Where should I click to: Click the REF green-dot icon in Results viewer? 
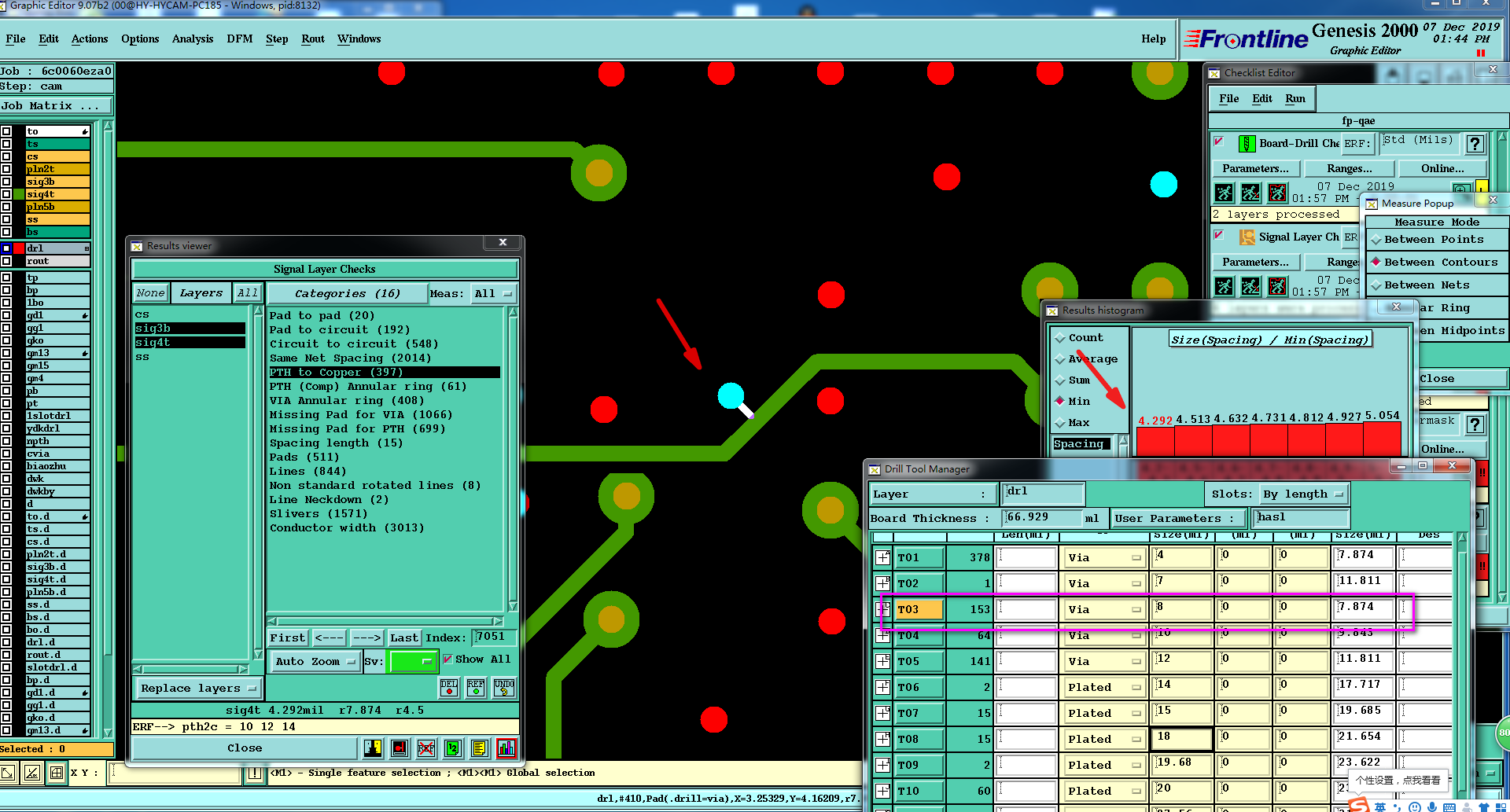(x=476, y=688)
